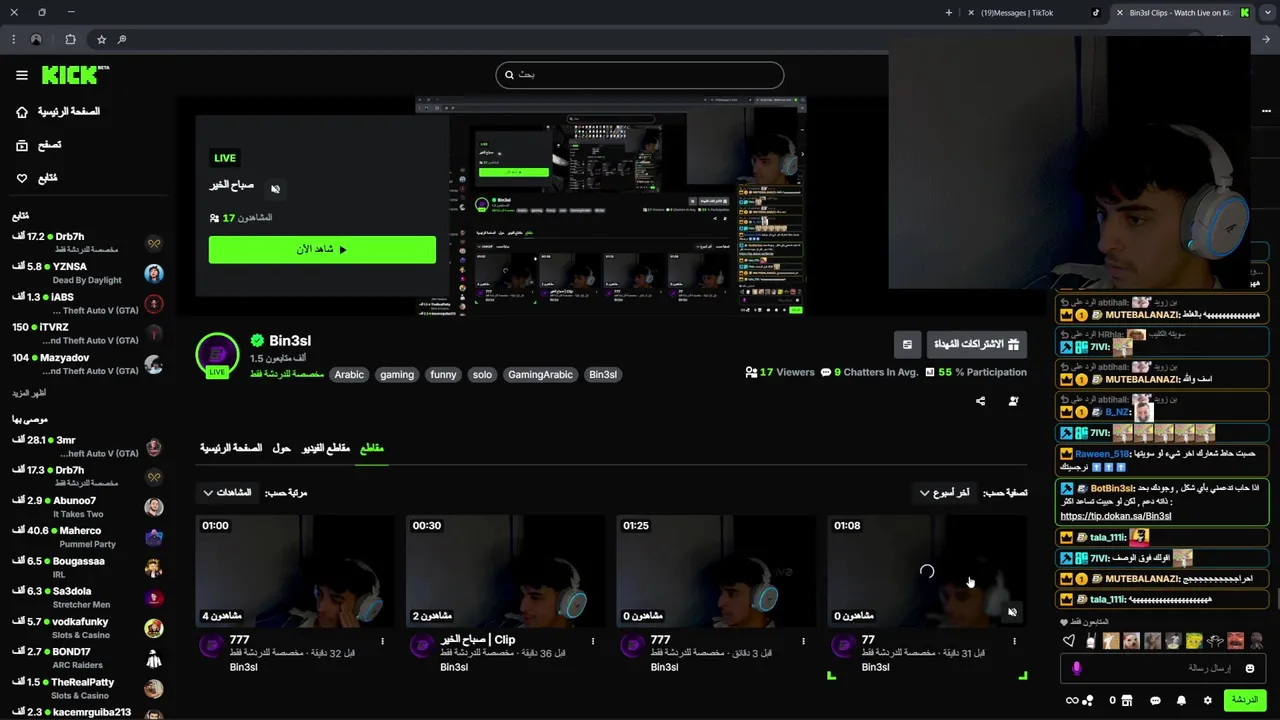This screenshot has width=1280, height=720.
Task: Open the following heart icon in the sidebar
Action: 22,178
